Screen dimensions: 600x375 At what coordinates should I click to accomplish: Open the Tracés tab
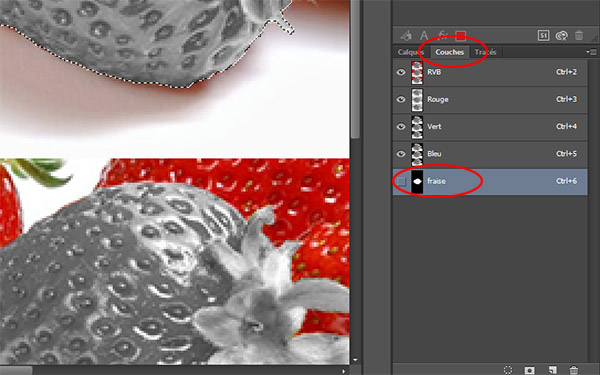tap(485, 52)
